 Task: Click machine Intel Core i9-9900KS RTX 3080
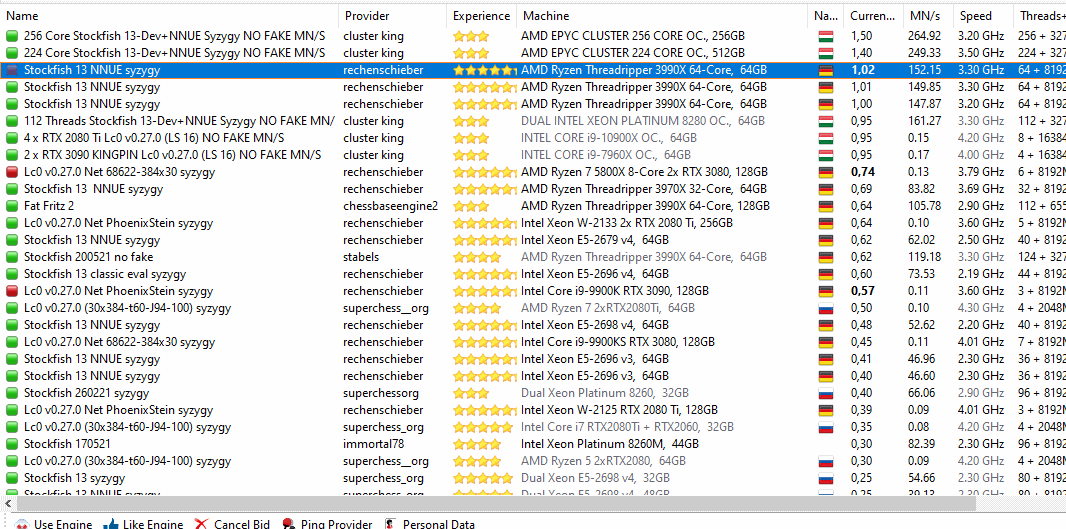pos(617,342)
